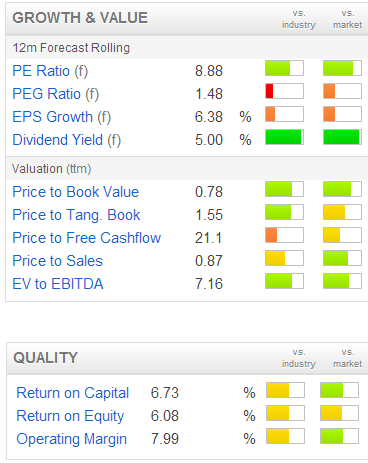
Task: Select the Price to Book Value link
Action: tap(76, 192)
